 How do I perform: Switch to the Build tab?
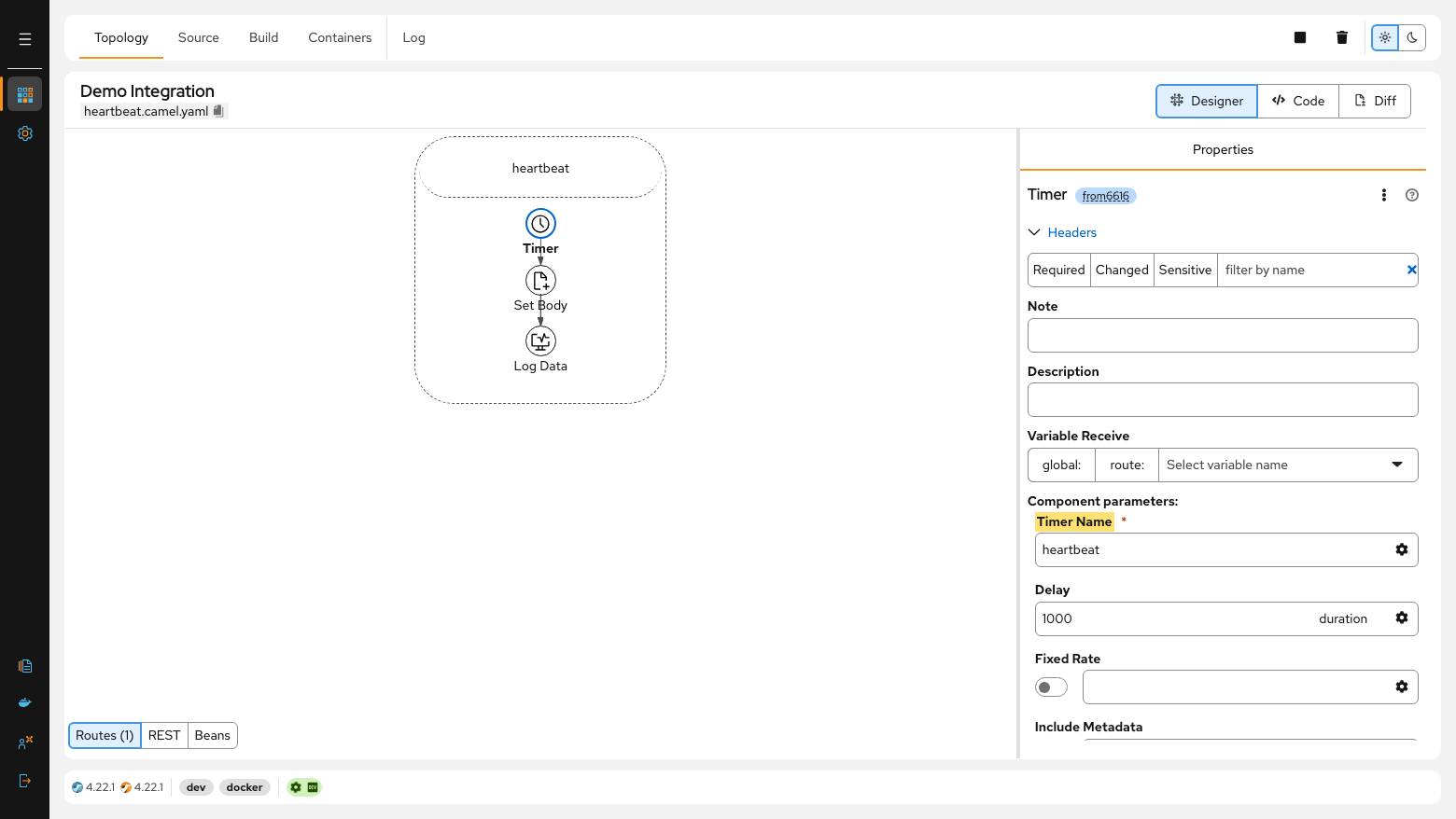(264, 37)
